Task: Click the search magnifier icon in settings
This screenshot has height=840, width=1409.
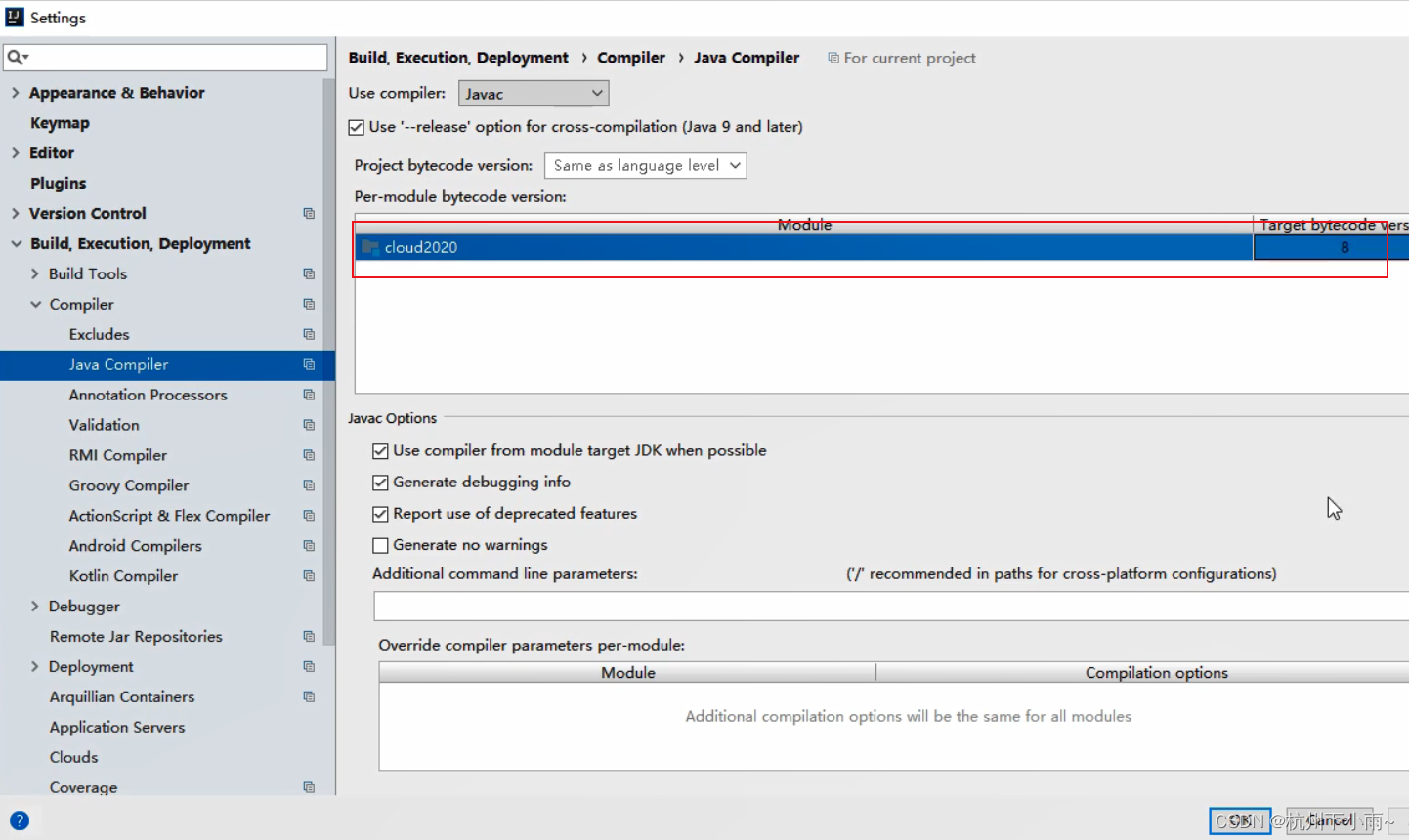Action: point(16,58)
